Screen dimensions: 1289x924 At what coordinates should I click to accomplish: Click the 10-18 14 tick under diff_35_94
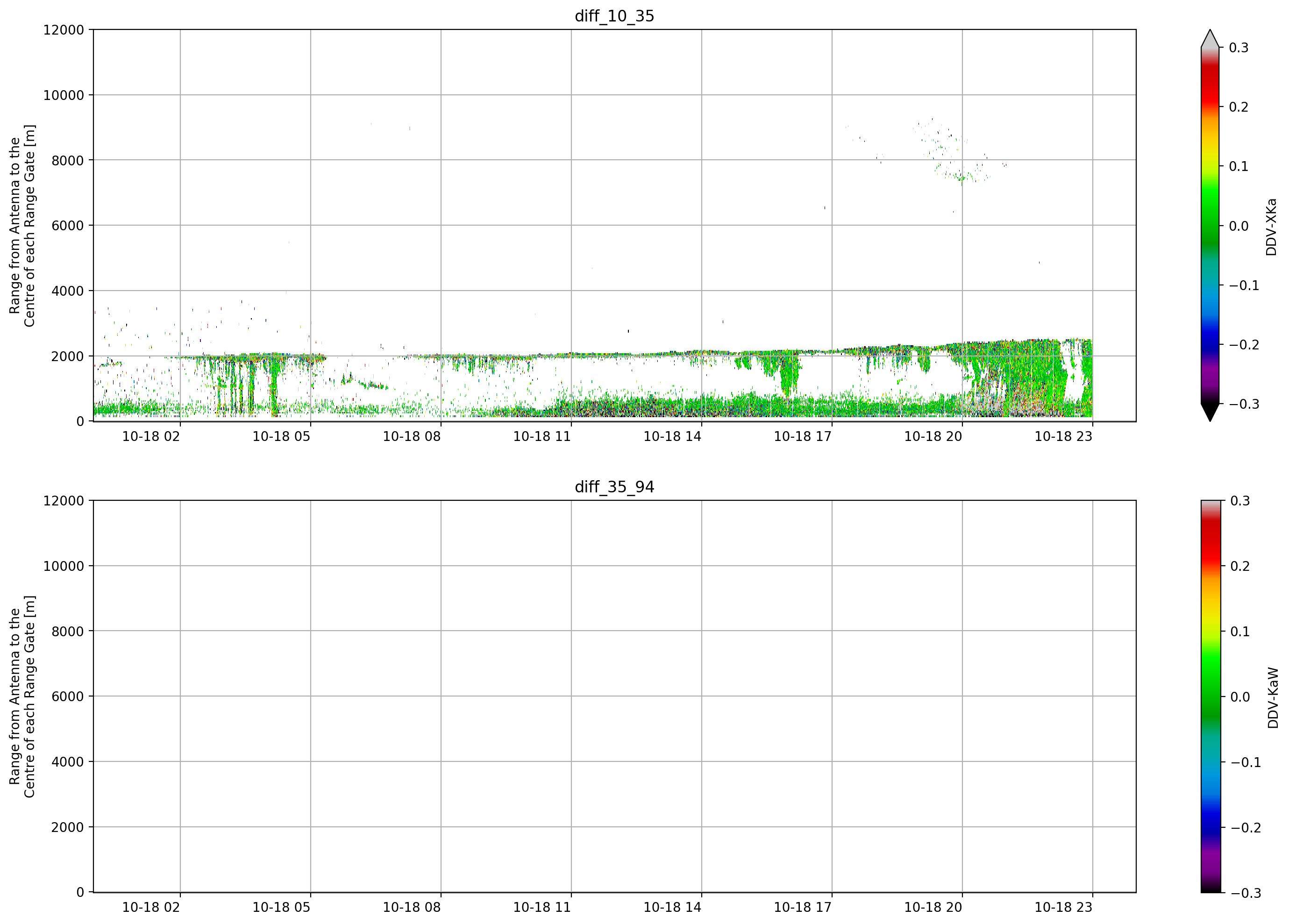672,908
